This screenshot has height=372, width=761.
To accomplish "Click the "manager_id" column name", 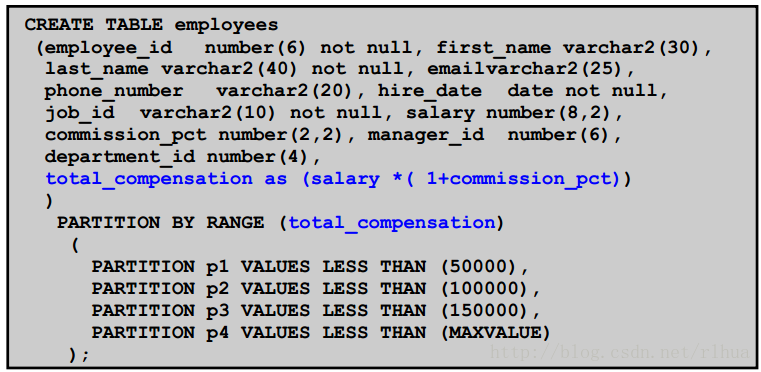I will coord(426,135).
